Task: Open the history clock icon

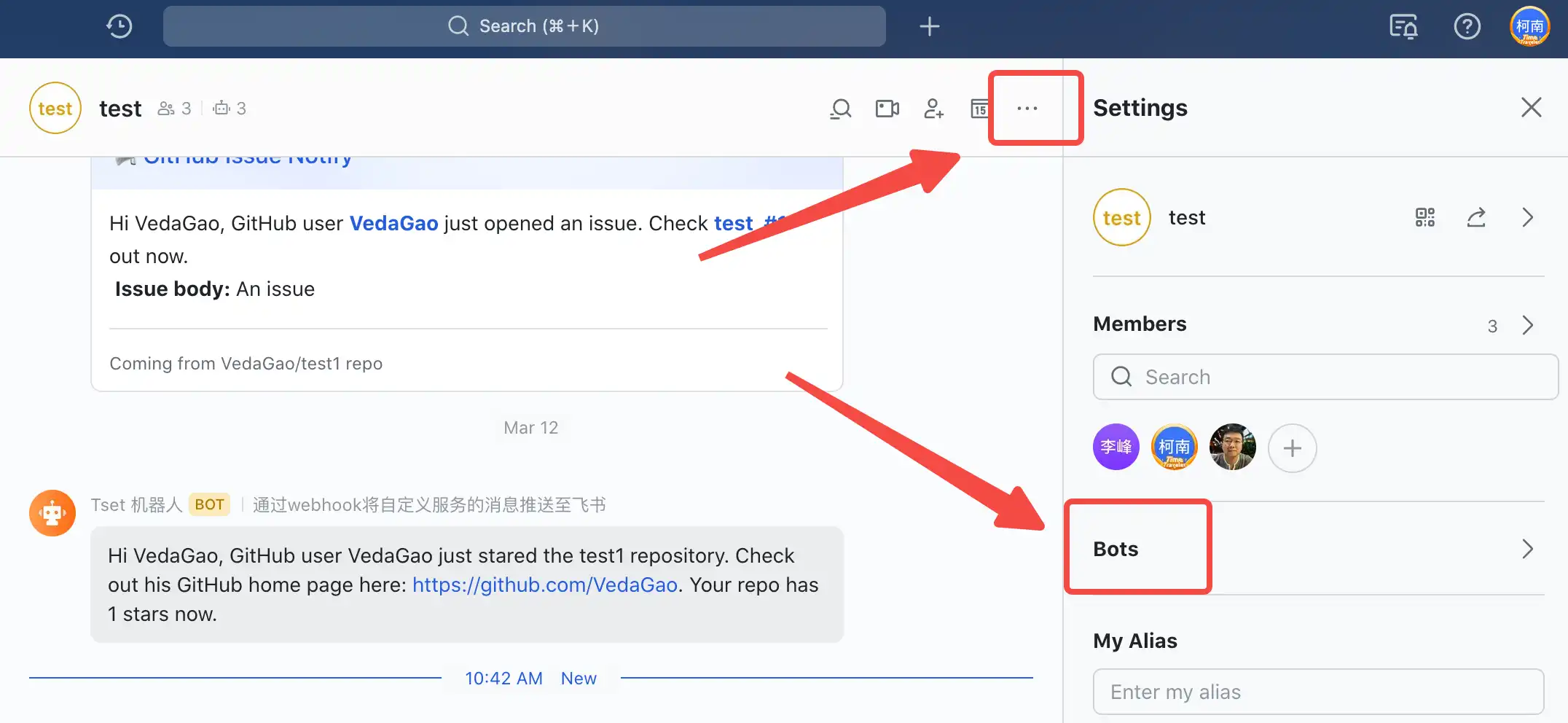Action: point(119,26)
